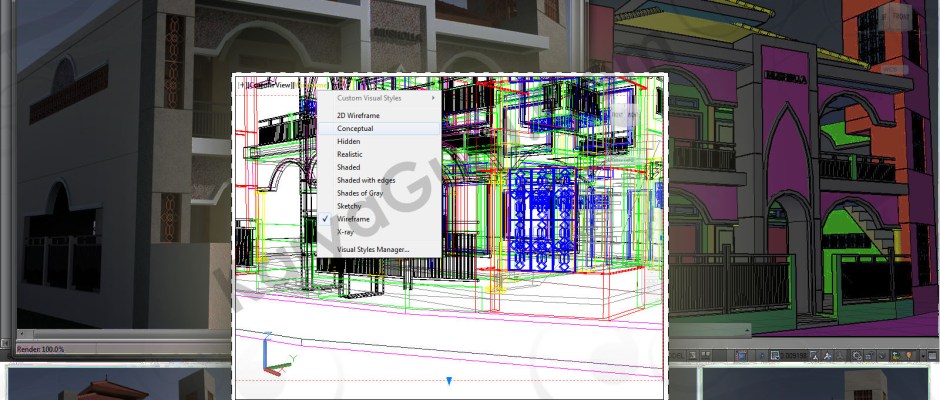Choose Shaded with edges style
This screenshot has width=940, height=400.
[x=379, y=180]
